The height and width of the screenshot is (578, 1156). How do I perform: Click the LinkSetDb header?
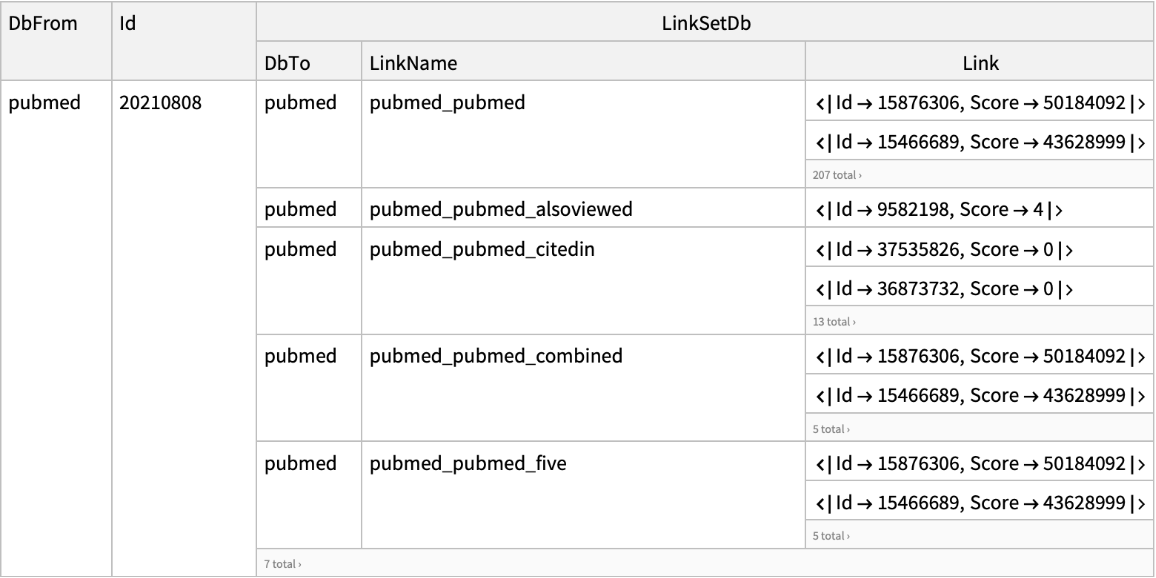tap(704, 21)
